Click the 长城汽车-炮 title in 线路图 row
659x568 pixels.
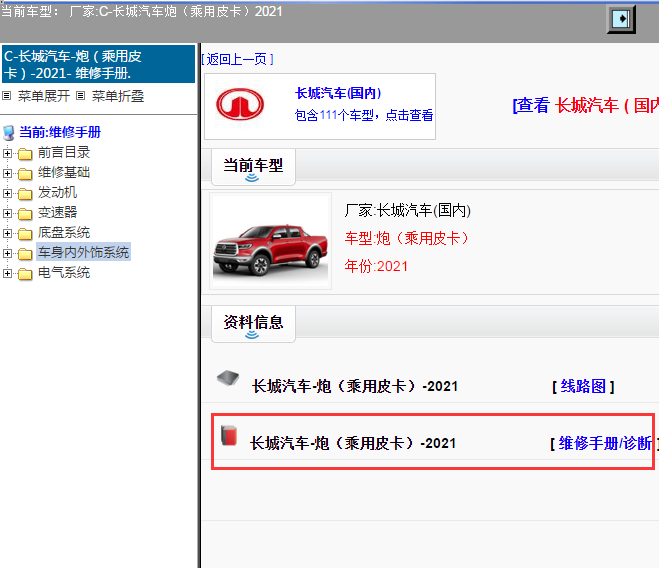[355, 386]
